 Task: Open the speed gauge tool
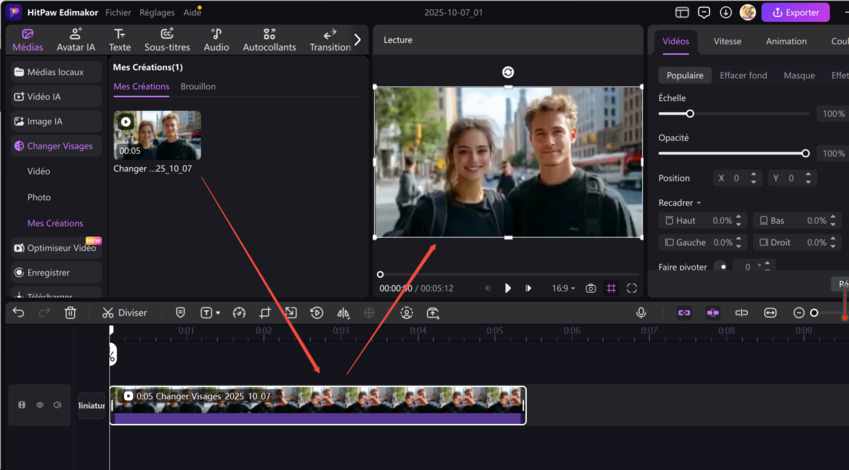(x=239, y=313)
